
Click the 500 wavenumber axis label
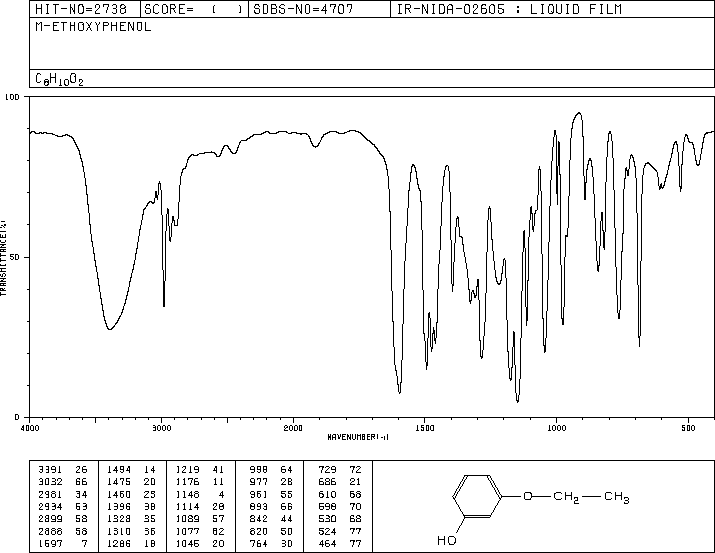click(x=688, y=428)
